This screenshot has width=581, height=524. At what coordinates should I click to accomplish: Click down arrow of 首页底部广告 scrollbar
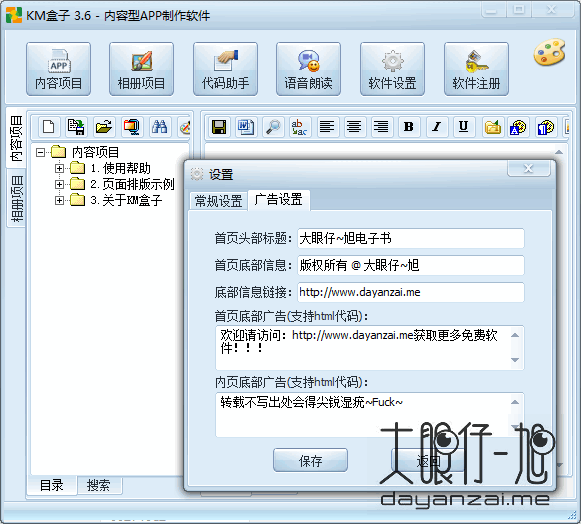(x=515, y=360)
